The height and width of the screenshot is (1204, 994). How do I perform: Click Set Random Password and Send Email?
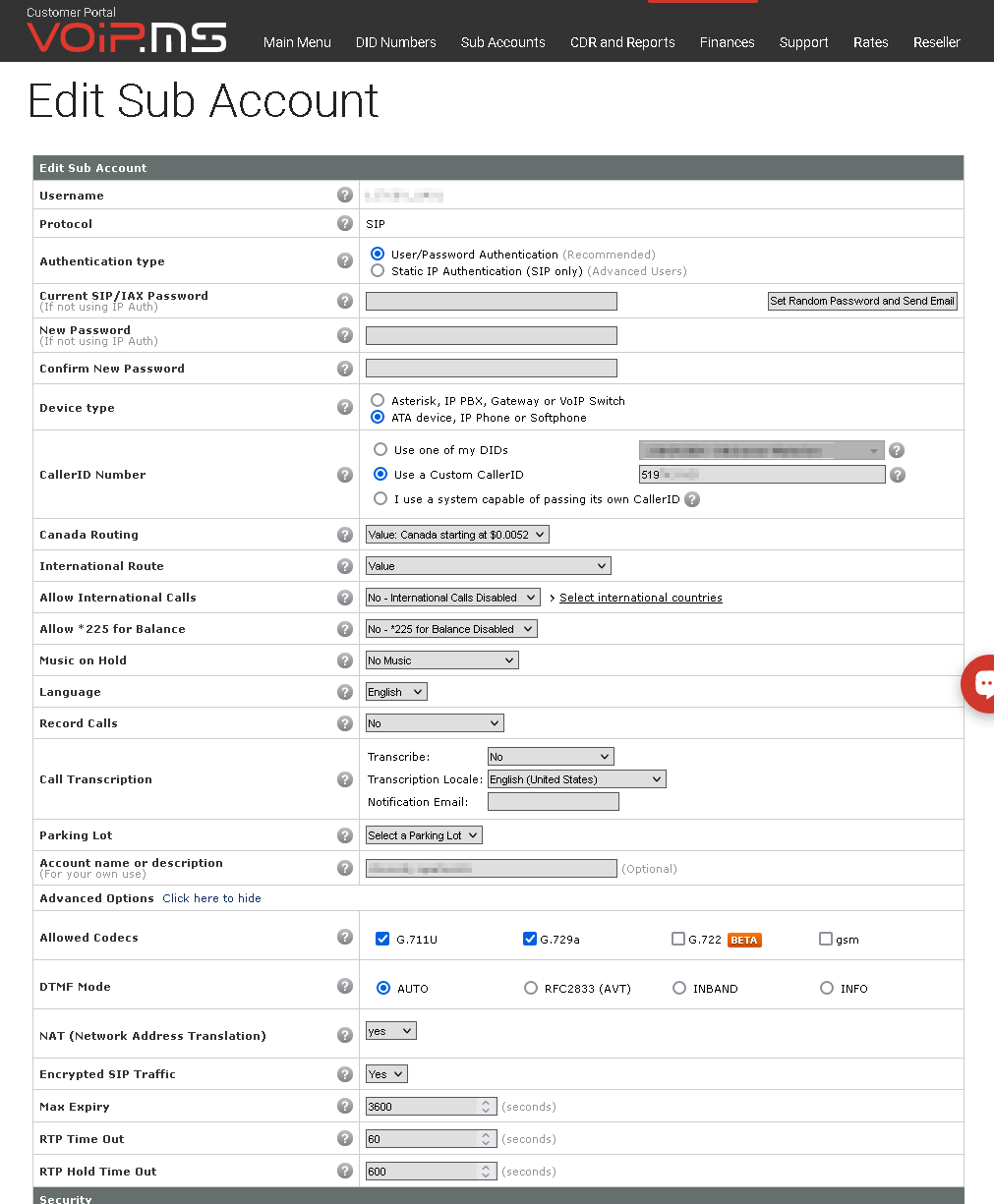(862, 301)
